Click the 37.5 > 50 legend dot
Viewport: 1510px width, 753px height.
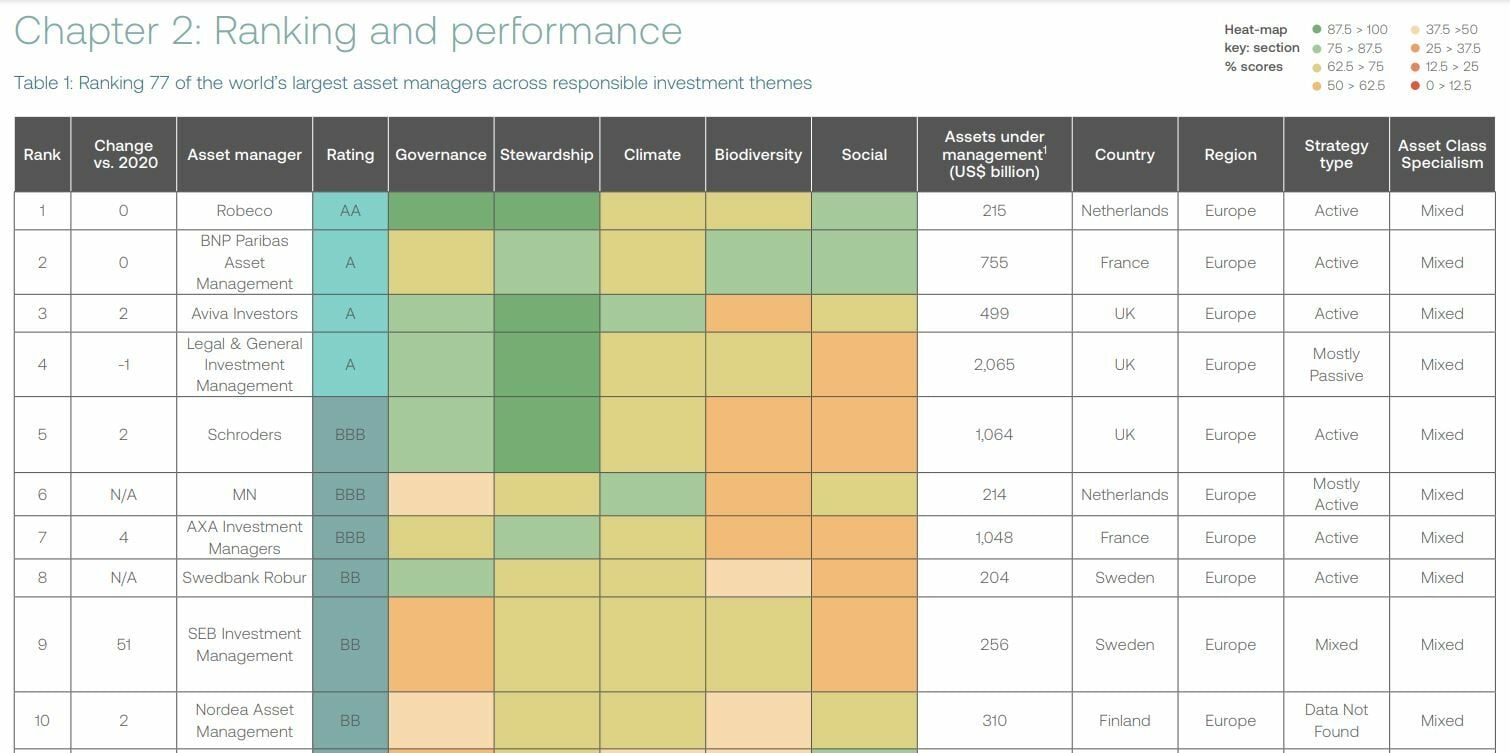(x=1415, y=30)
